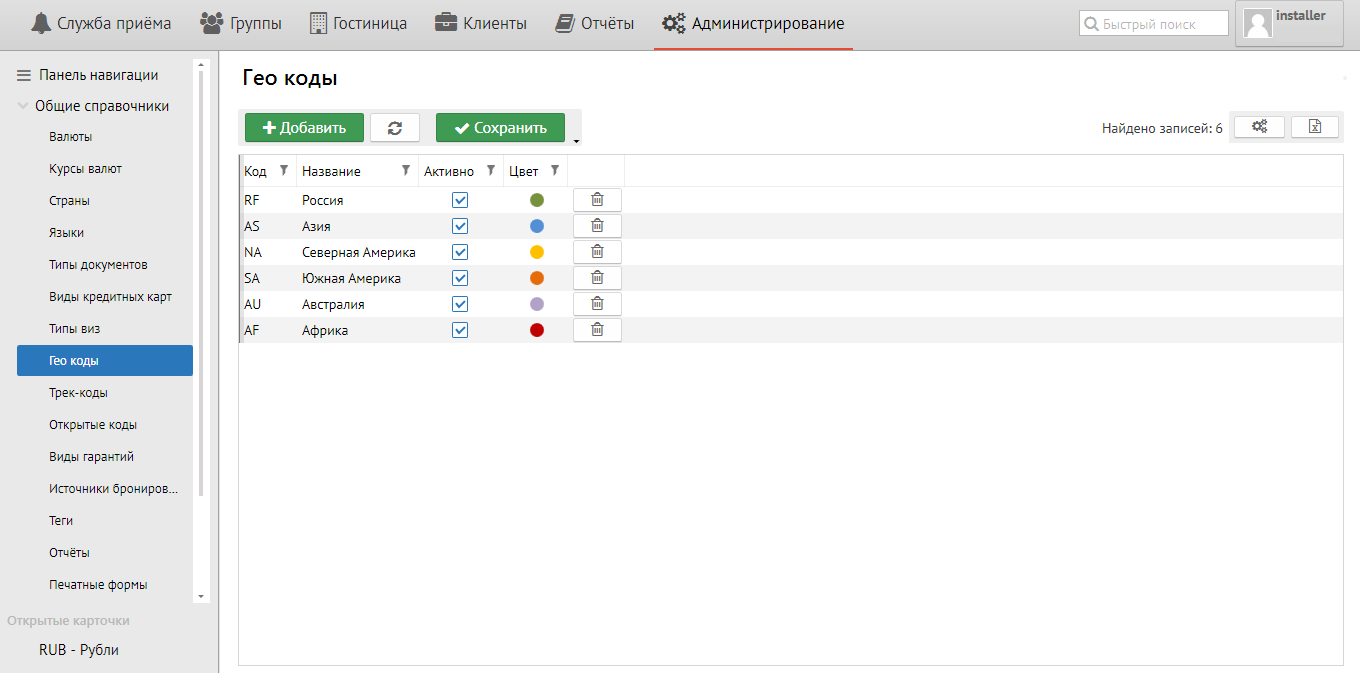
Task: Remove Австралия entry using trash icon
Action: [597, 304]
